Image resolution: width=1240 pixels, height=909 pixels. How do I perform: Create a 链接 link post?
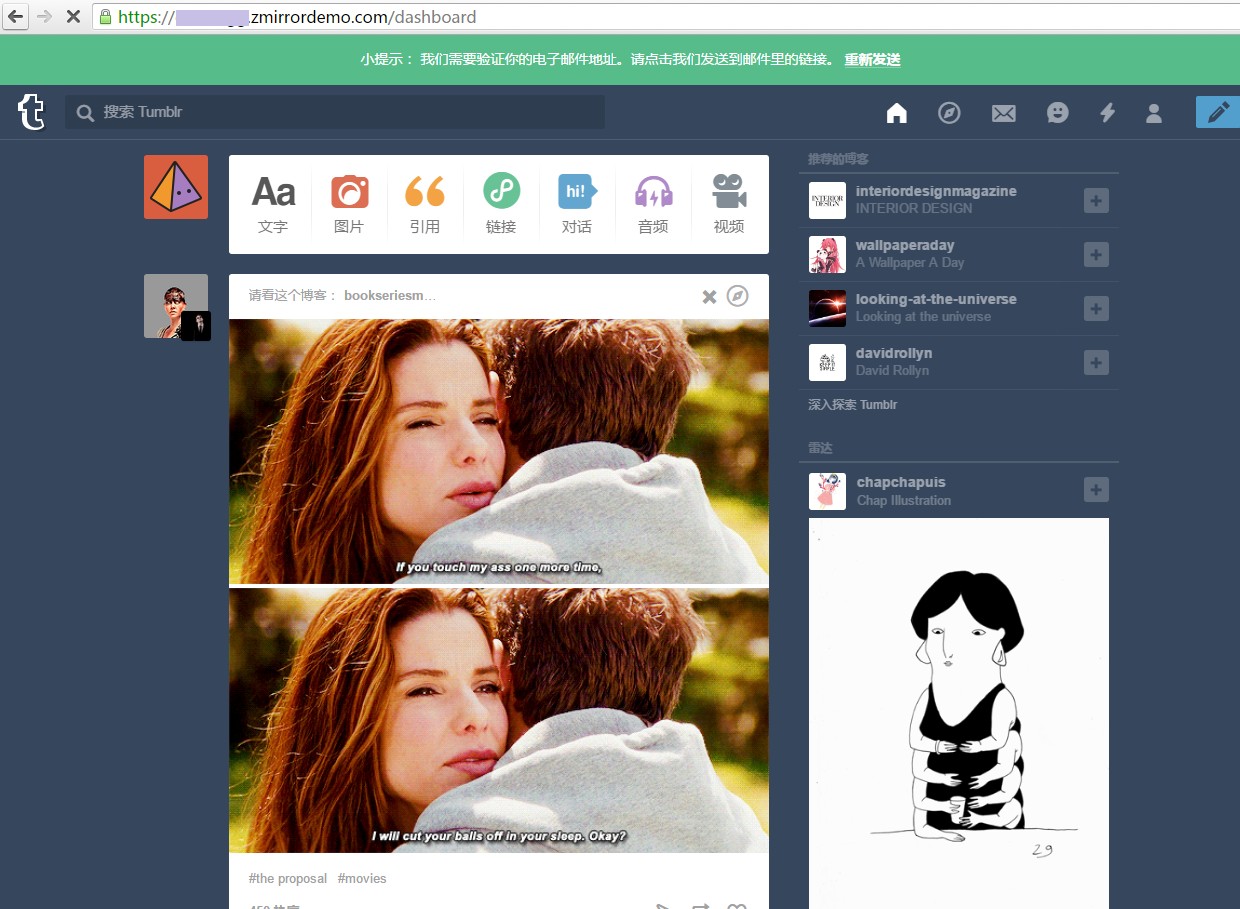pyautogui.click(x=501, y=204)
